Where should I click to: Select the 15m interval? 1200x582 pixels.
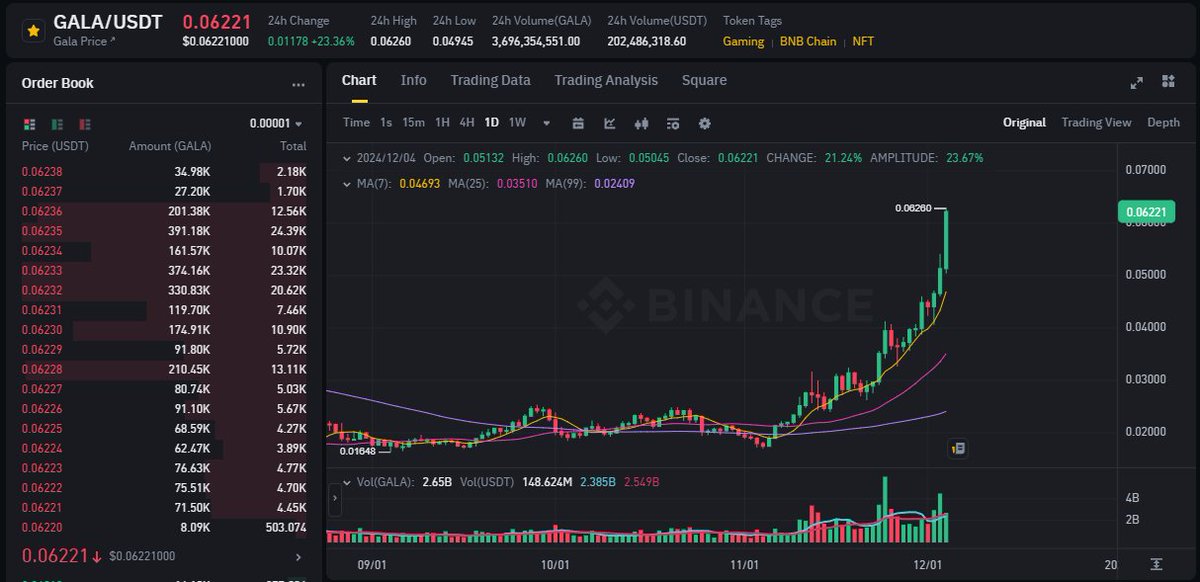[x=413, y=123]
